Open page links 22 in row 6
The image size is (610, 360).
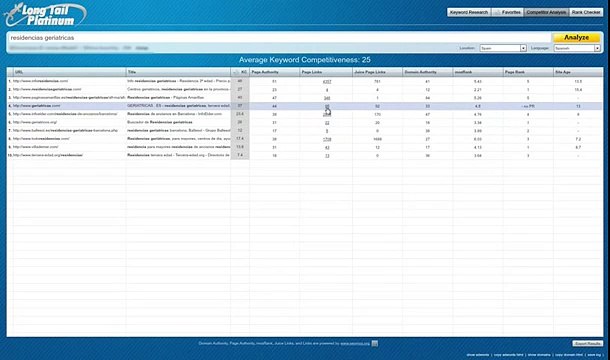tap(327, 123)
